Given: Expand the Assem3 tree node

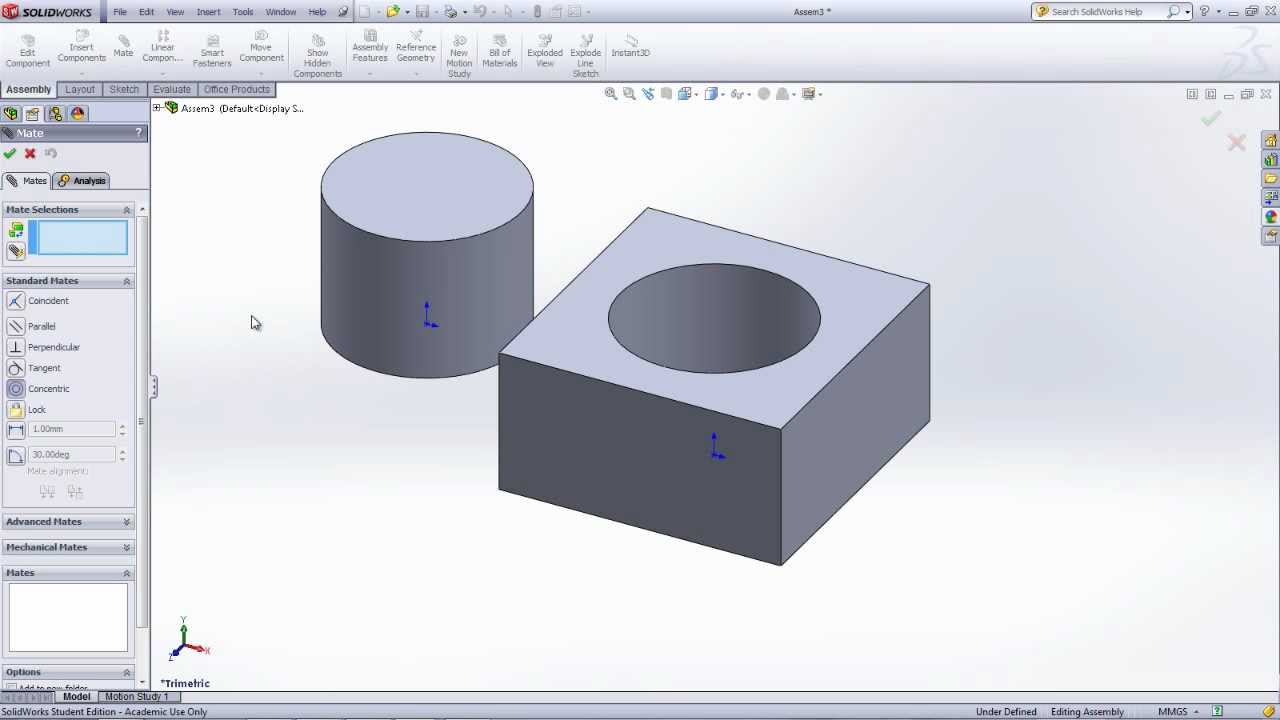Looking at the screenshot, I should pyautogui.click(x=157, y=108).
